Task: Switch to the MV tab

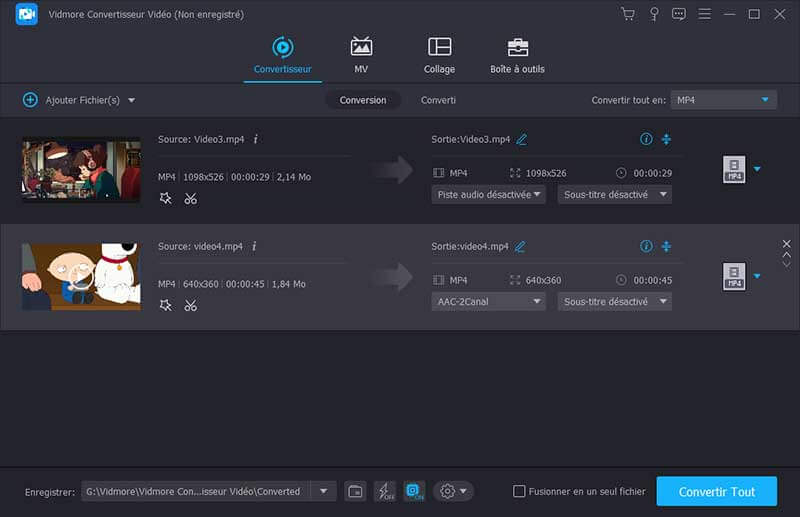Action: (x=361, y=55)
